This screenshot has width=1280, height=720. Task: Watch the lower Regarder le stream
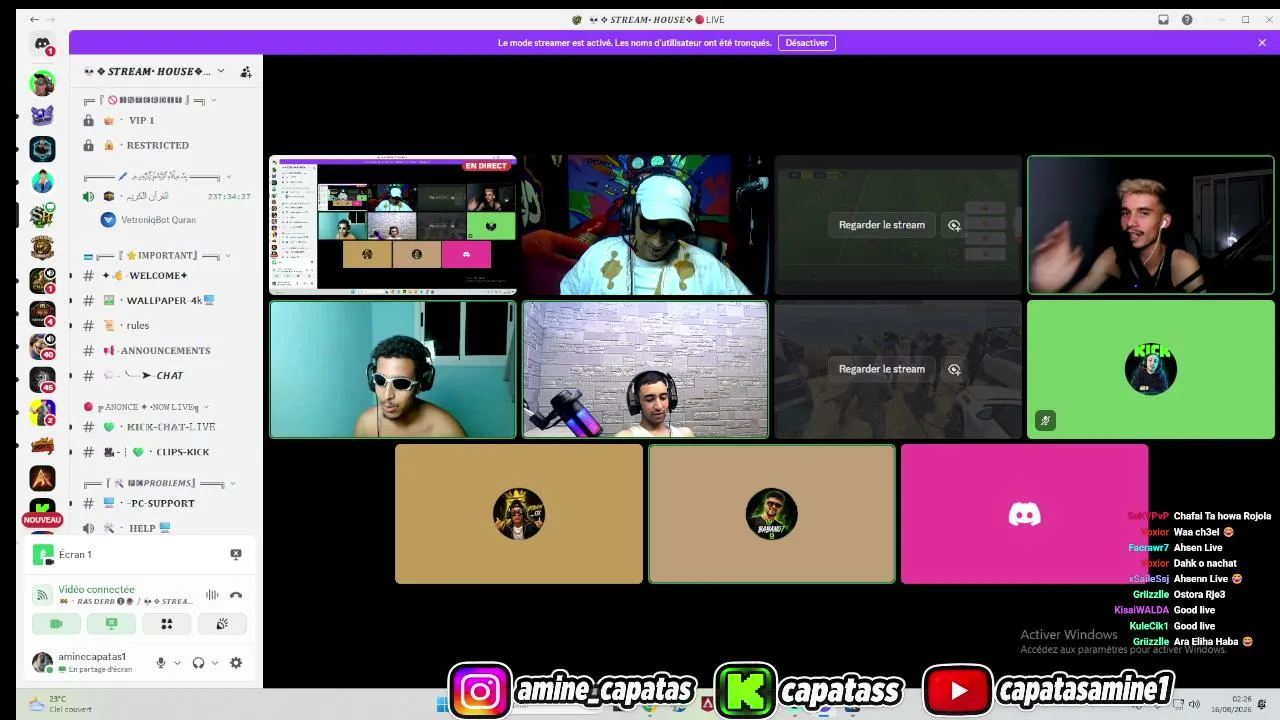point(882,369)
